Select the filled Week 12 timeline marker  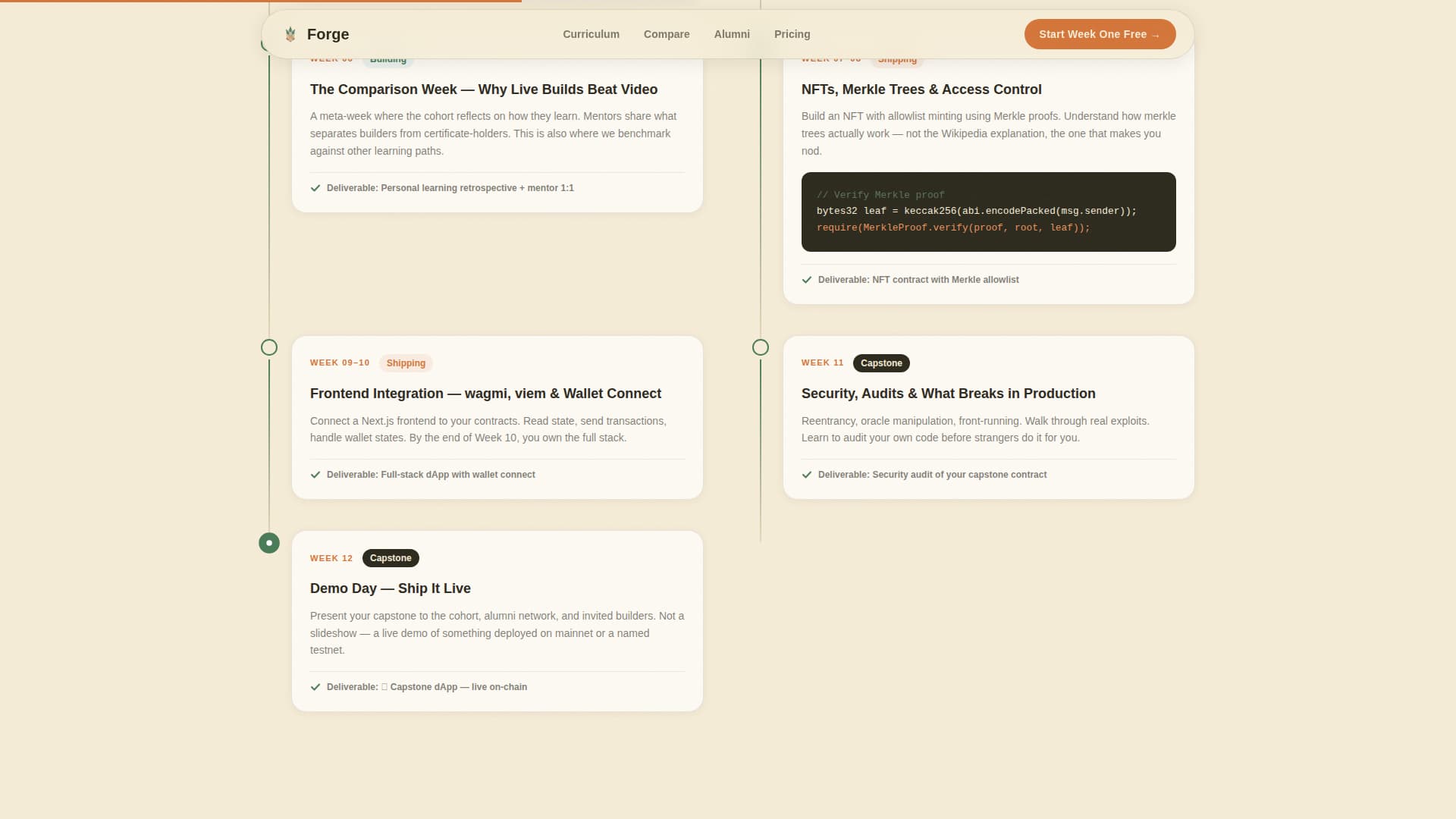point(269,543)
